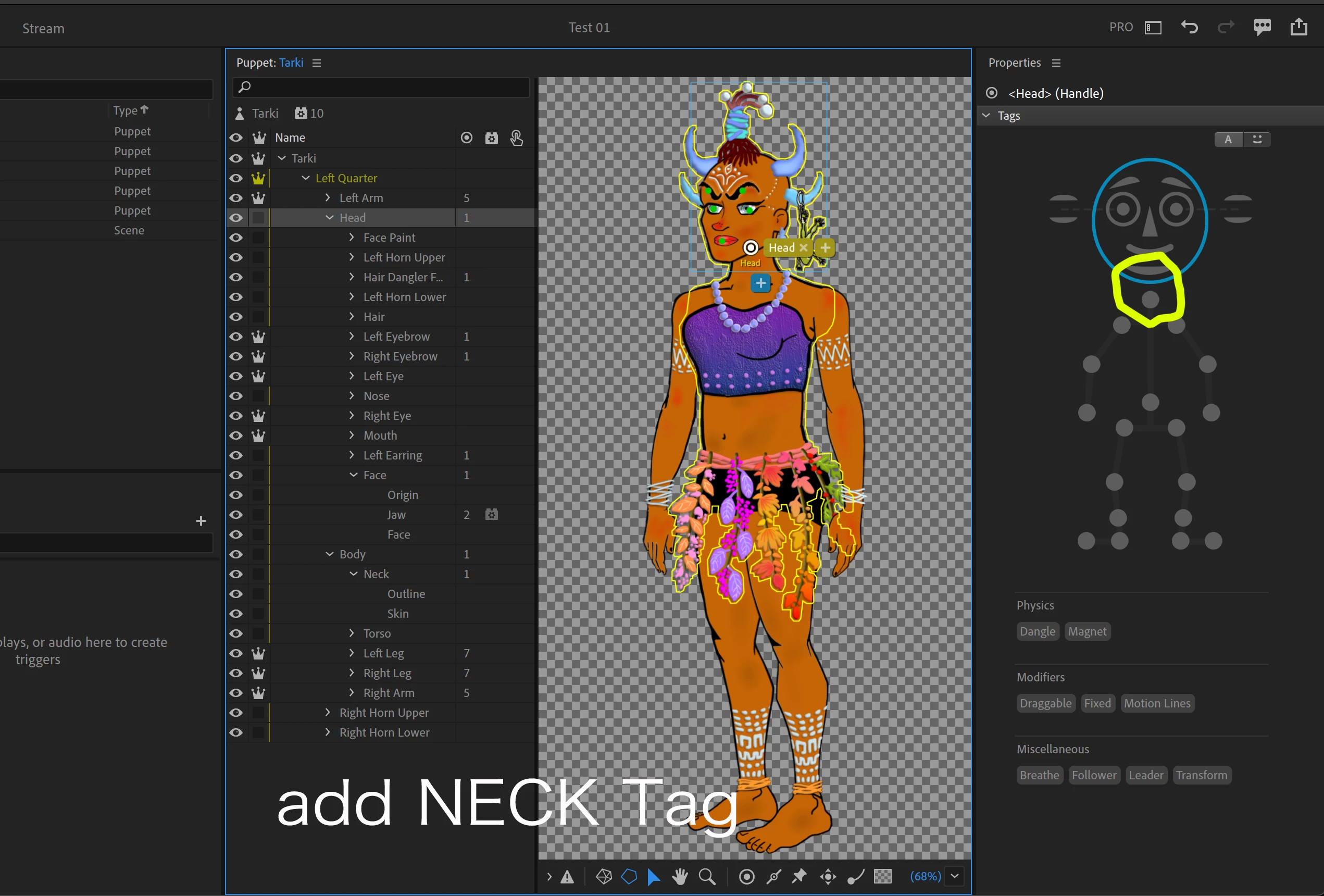Select the Pin tool
Screen dimensions: 1324x896
800,877
